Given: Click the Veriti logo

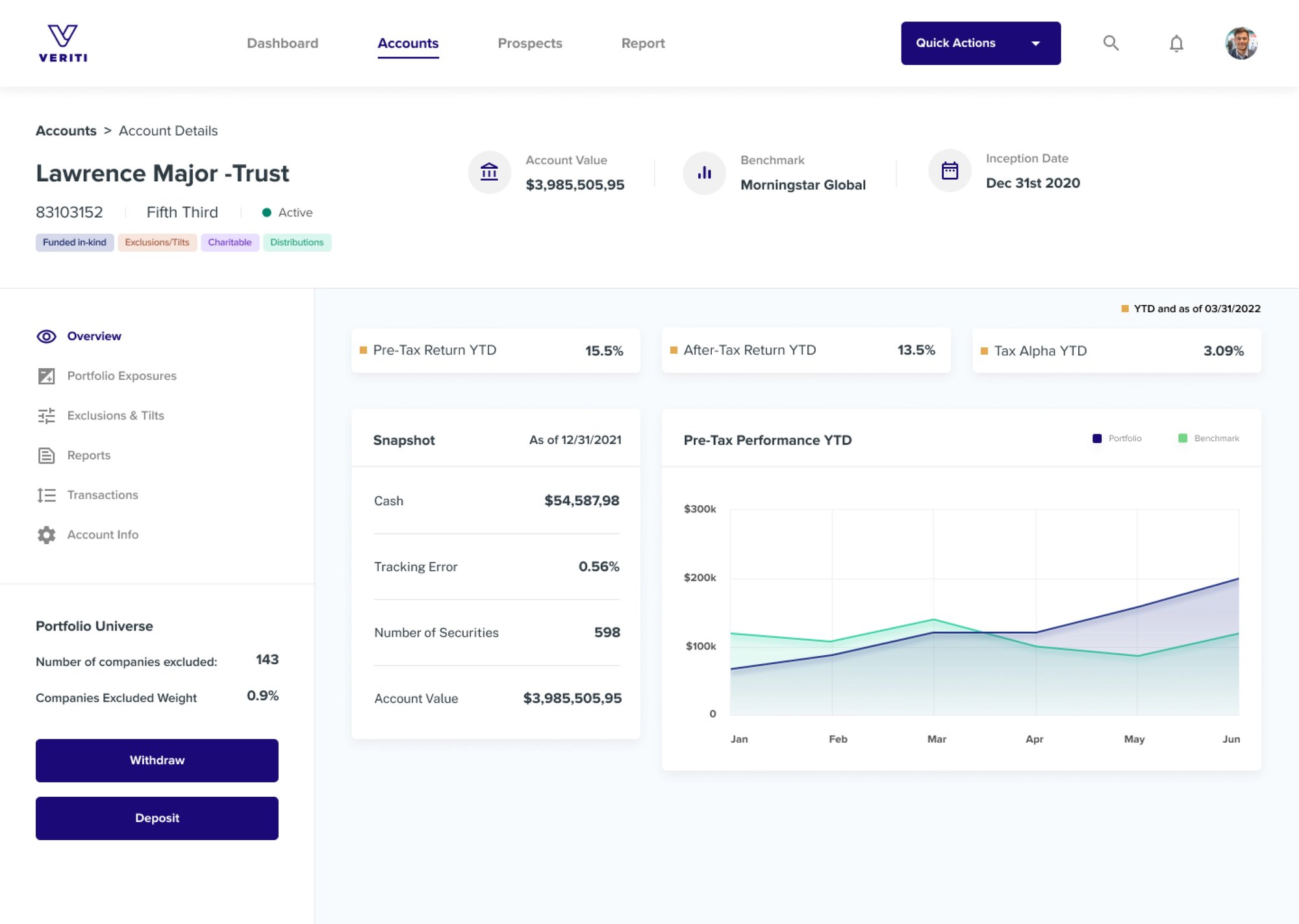Looking at the screenshot, I should (62, 41).
